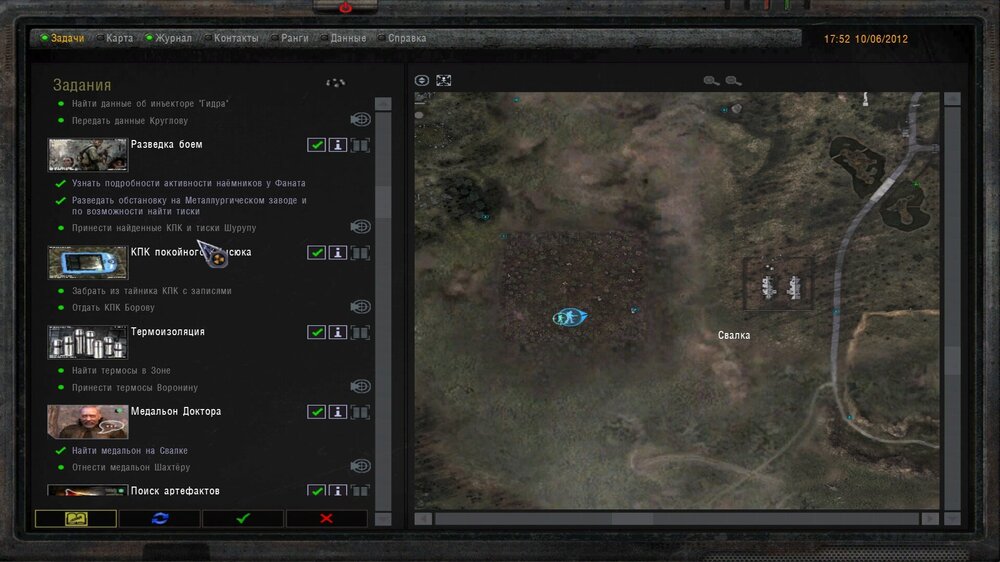Switch to the Карта tab

click(115, 38)
